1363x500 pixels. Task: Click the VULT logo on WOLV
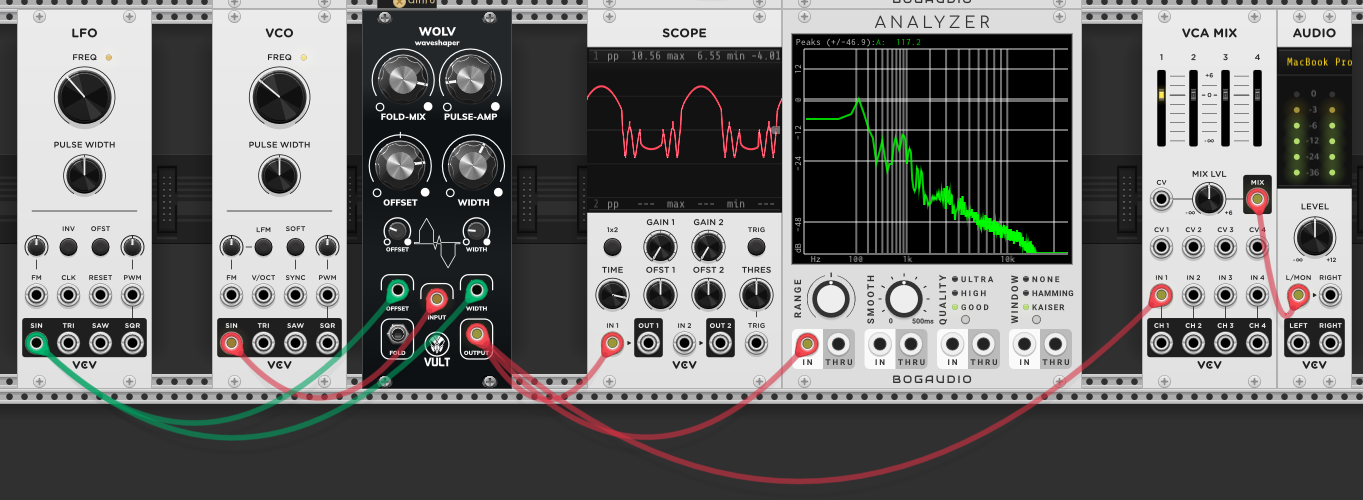(x=436, y=350)
